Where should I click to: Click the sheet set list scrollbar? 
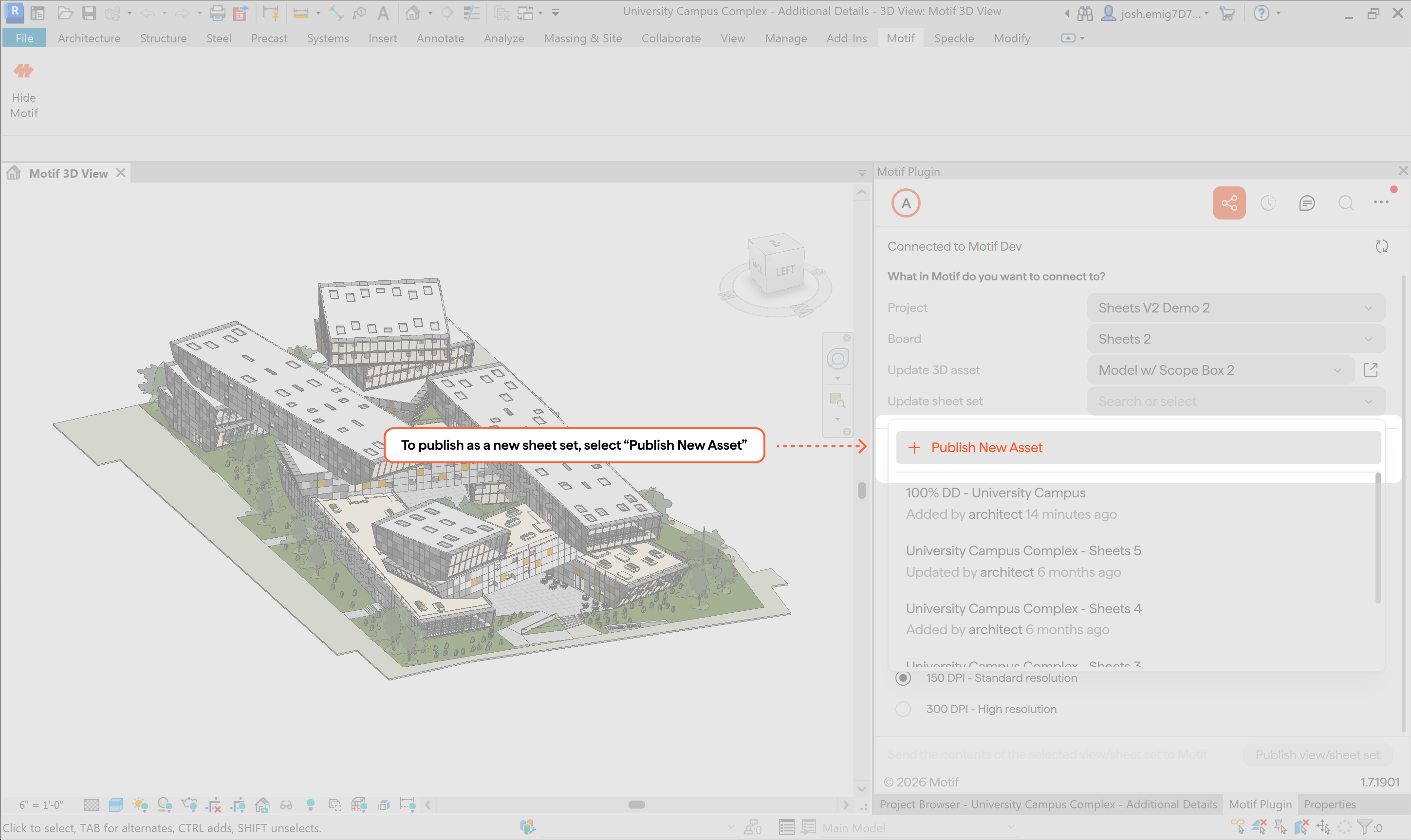(x=1378, y=538)
